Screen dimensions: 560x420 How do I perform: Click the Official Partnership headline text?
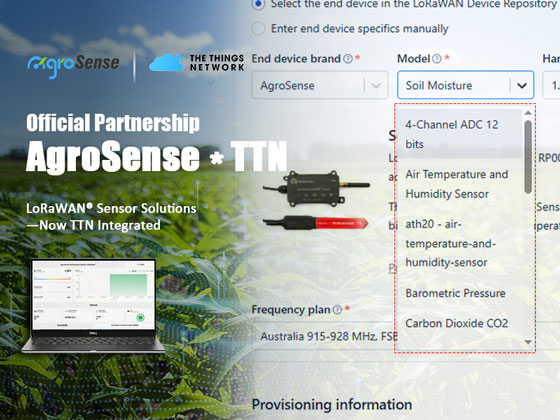(x=113, y=122)
